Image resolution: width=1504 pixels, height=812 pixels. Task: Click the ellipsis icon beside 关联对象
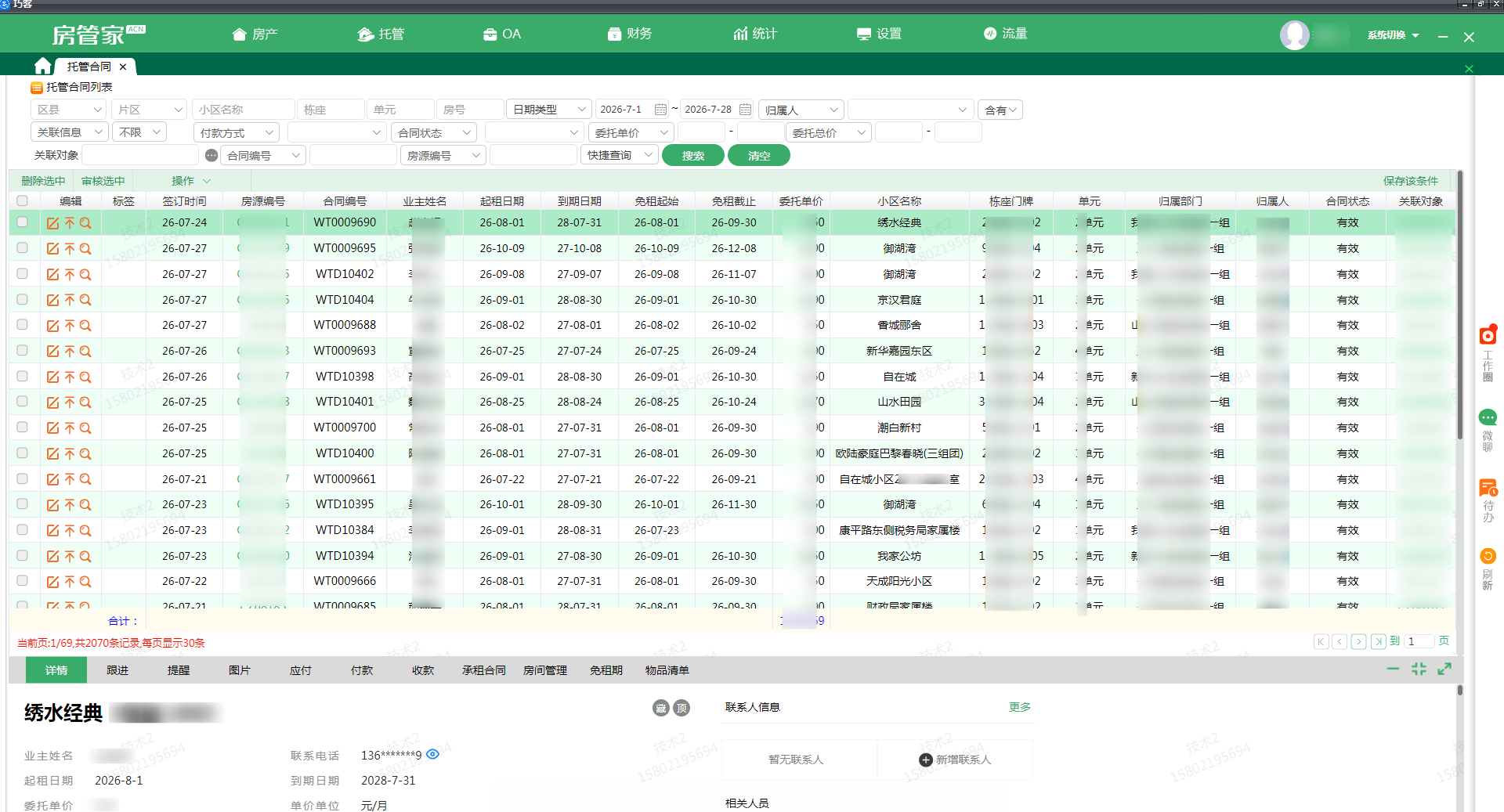(211, 156)
